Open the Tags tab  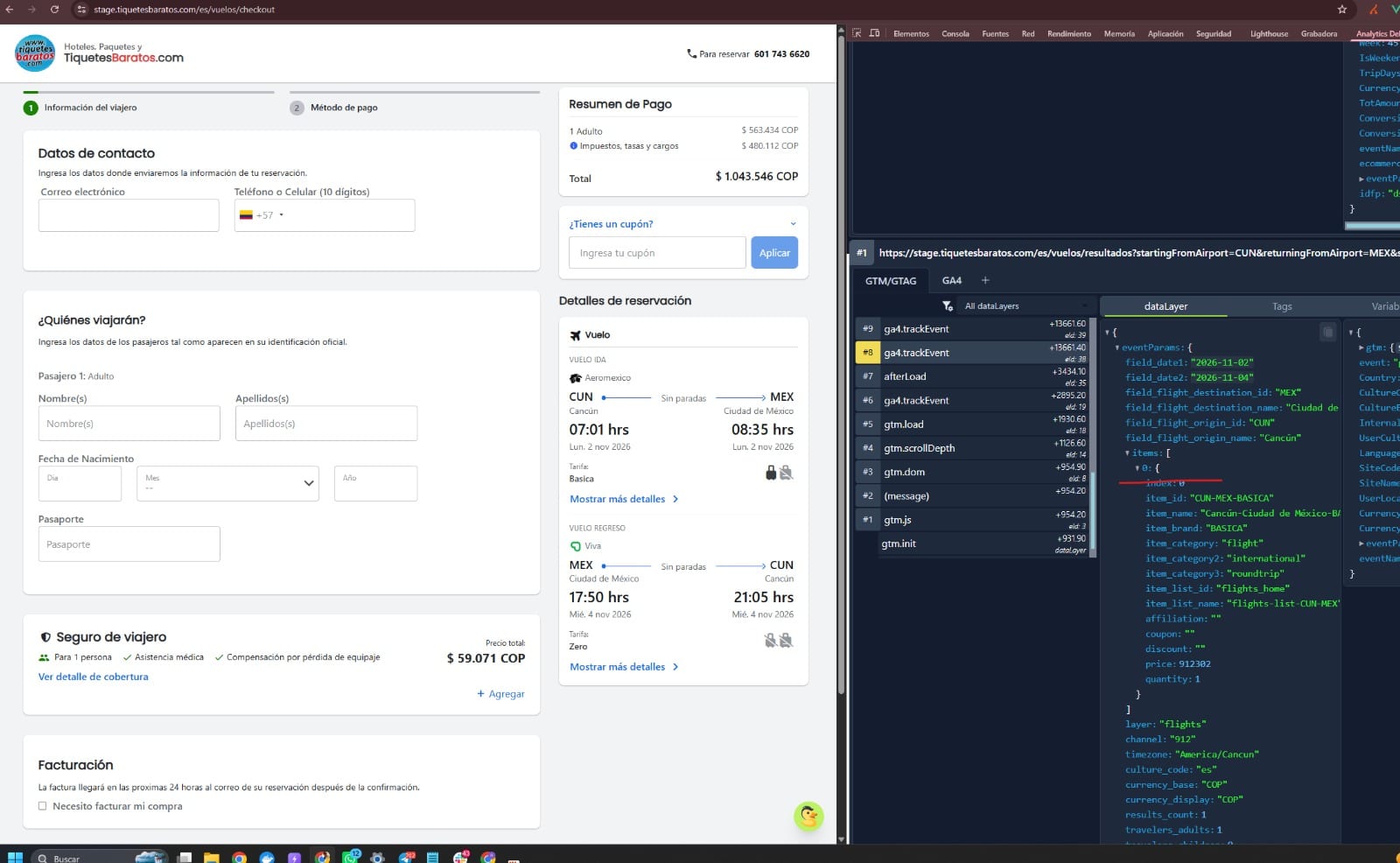tap(1282, 306)
